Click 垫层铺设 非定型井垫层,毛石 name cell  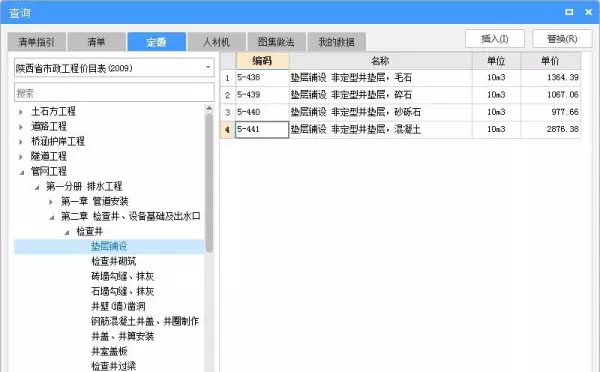coord(381,78)
